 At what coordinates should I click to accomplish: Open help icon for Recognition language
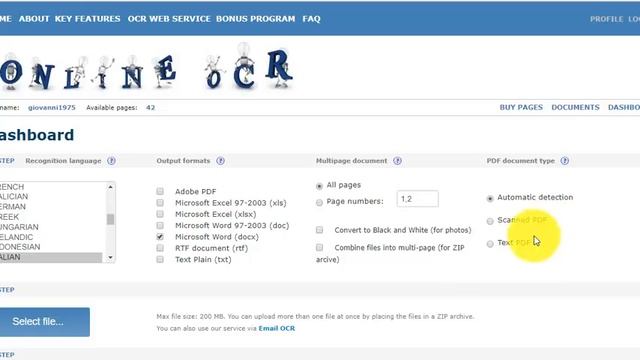pos(111,161)
